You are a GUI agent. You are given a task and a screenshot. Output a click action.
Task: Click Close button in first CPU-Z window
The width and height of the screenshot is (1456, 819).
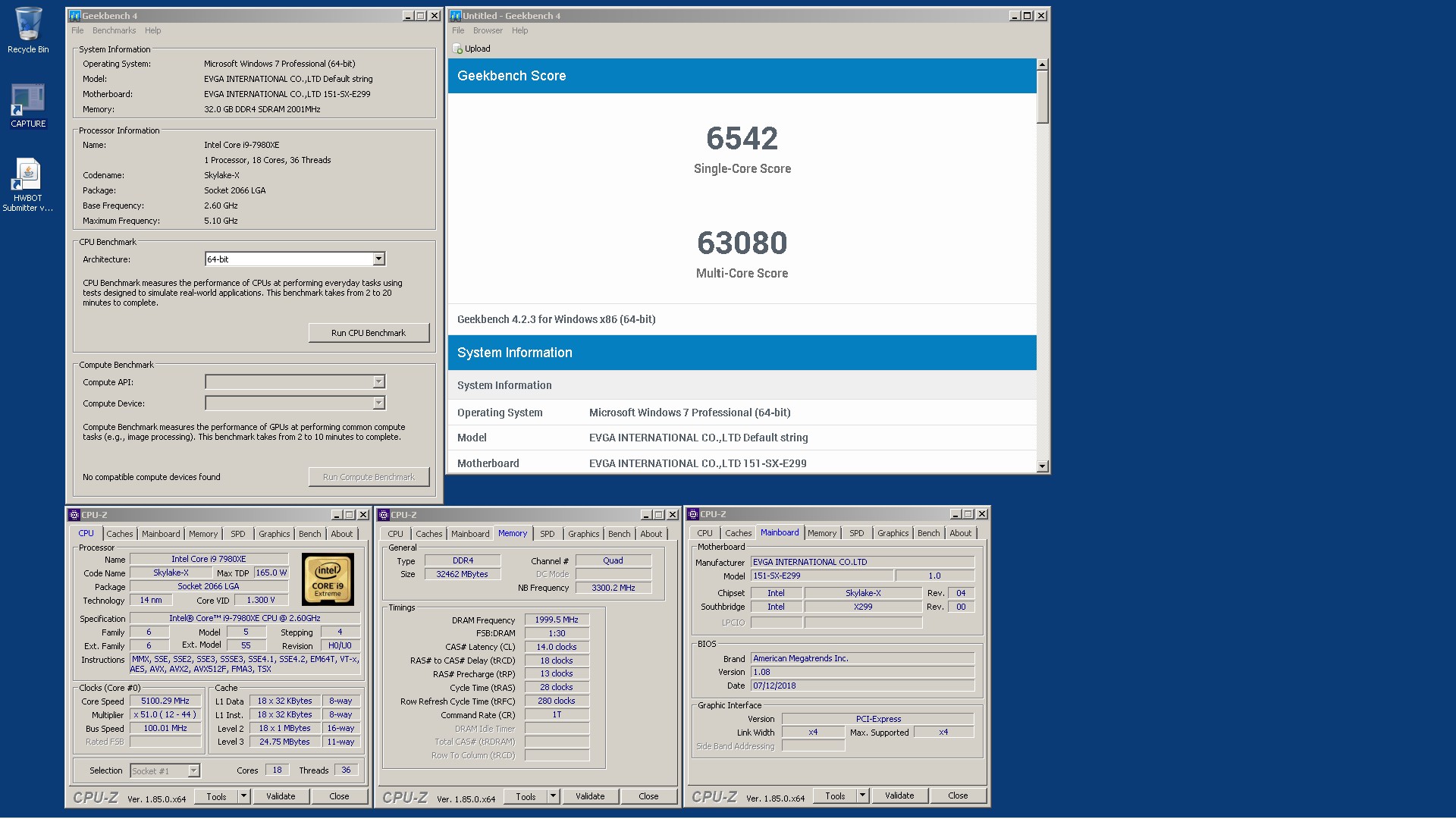[x=339, y=796]
